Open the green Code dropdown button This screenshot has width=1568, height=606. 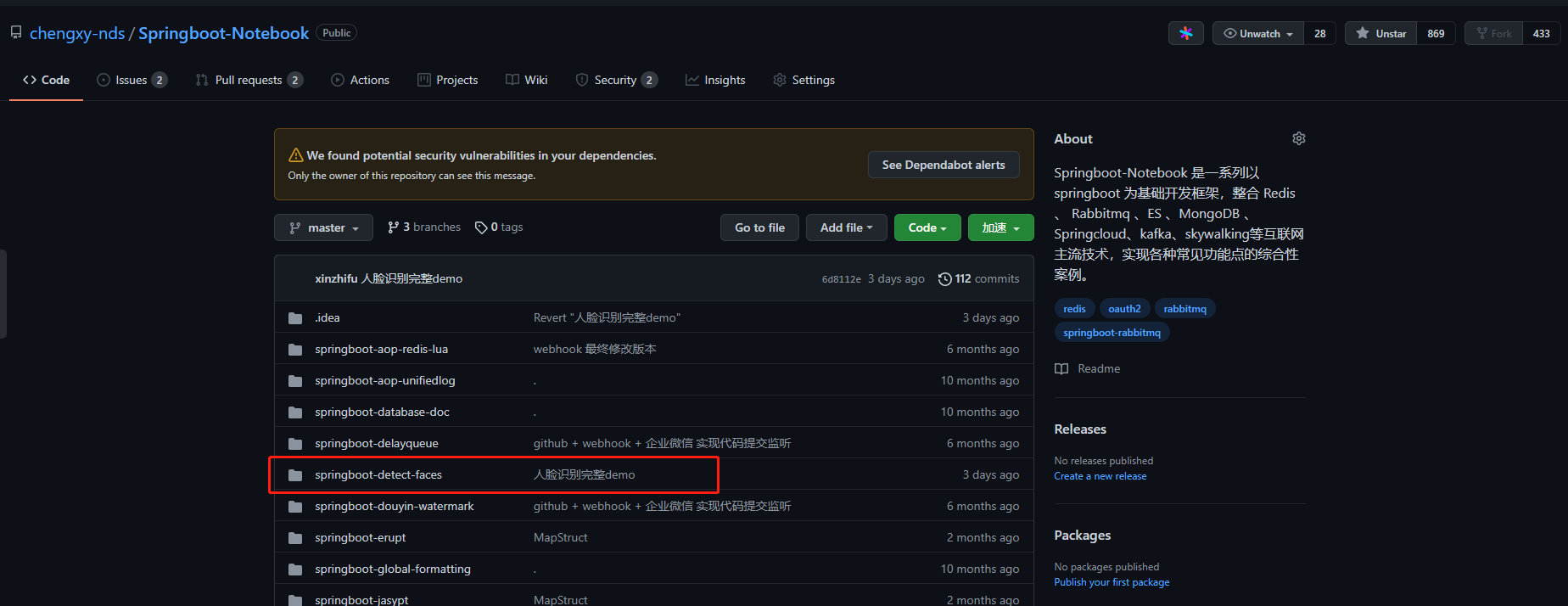pyautogui.click(x=927, y=227)
